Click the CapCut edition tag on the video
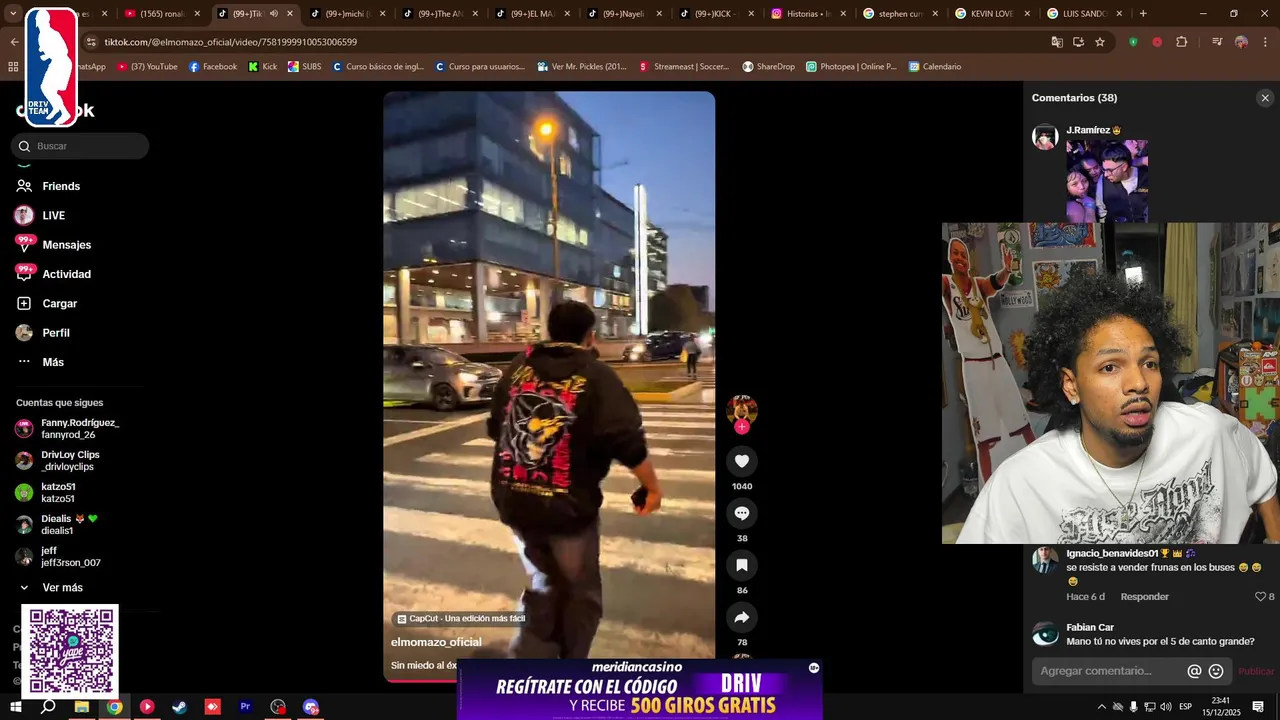Viewport: 1280px width, 720px height. (x=461, y=619)
